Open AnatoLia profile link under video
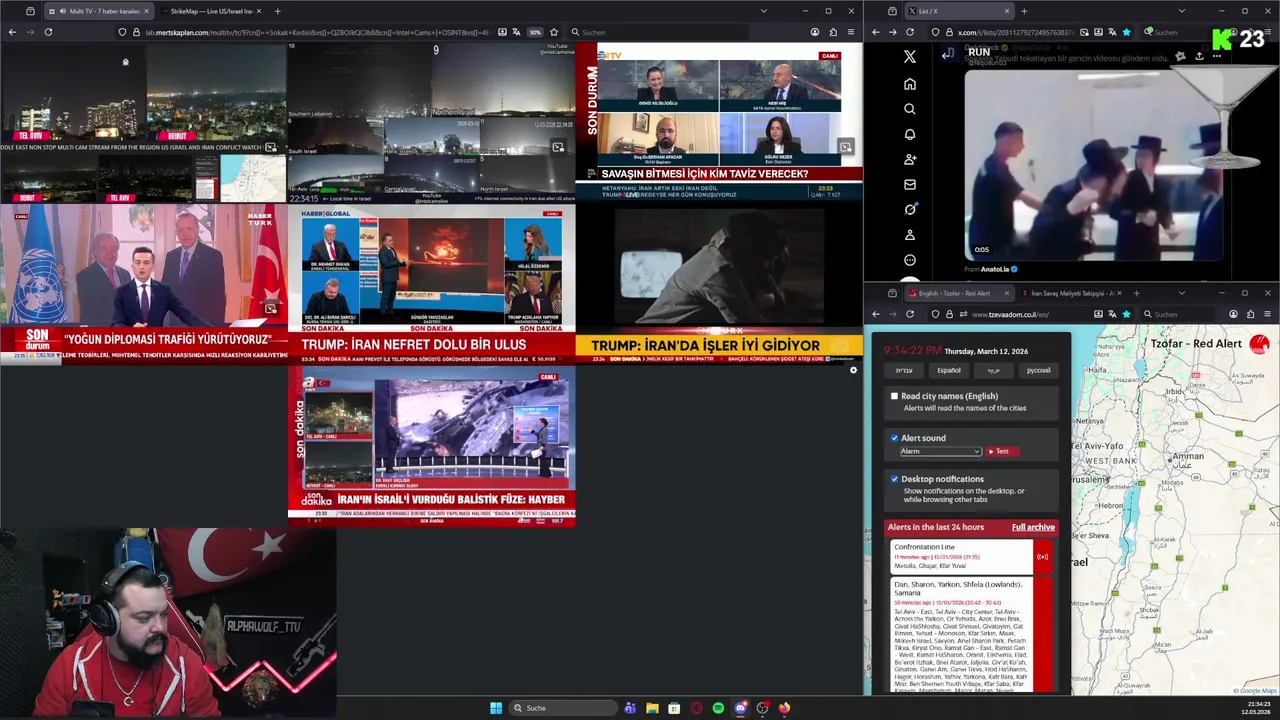Viewport: 1280px width, 720px height. [x=996, y=269]
